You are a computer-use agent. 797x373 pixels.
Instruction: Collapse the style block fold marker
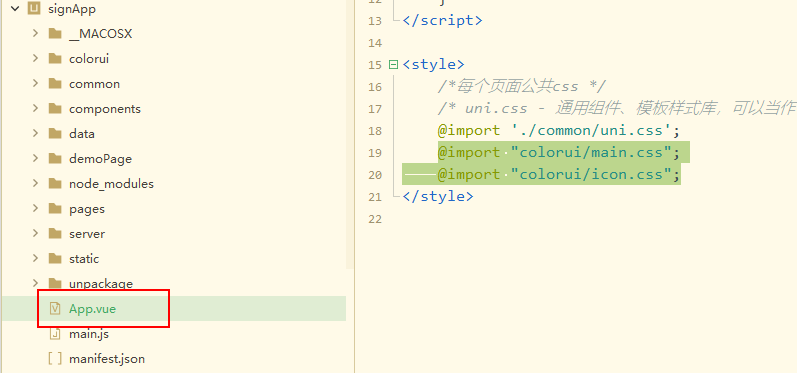(393, 65)
